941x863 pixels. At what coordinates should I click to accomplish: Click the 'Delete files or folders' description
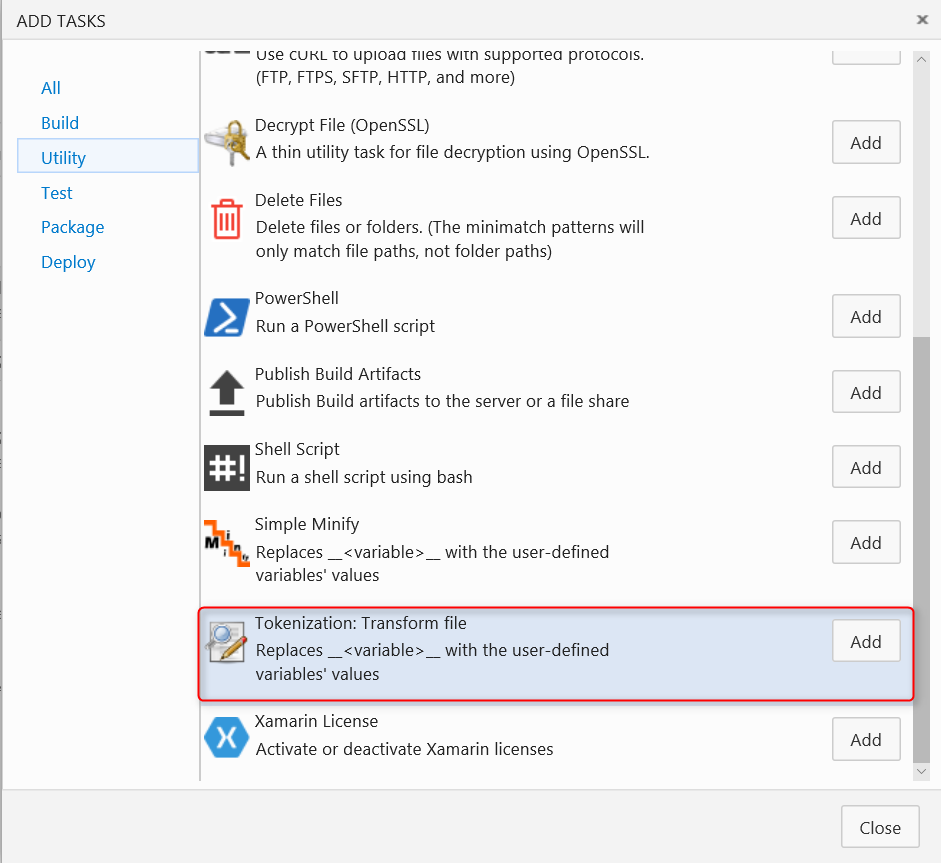pos(449,239)
